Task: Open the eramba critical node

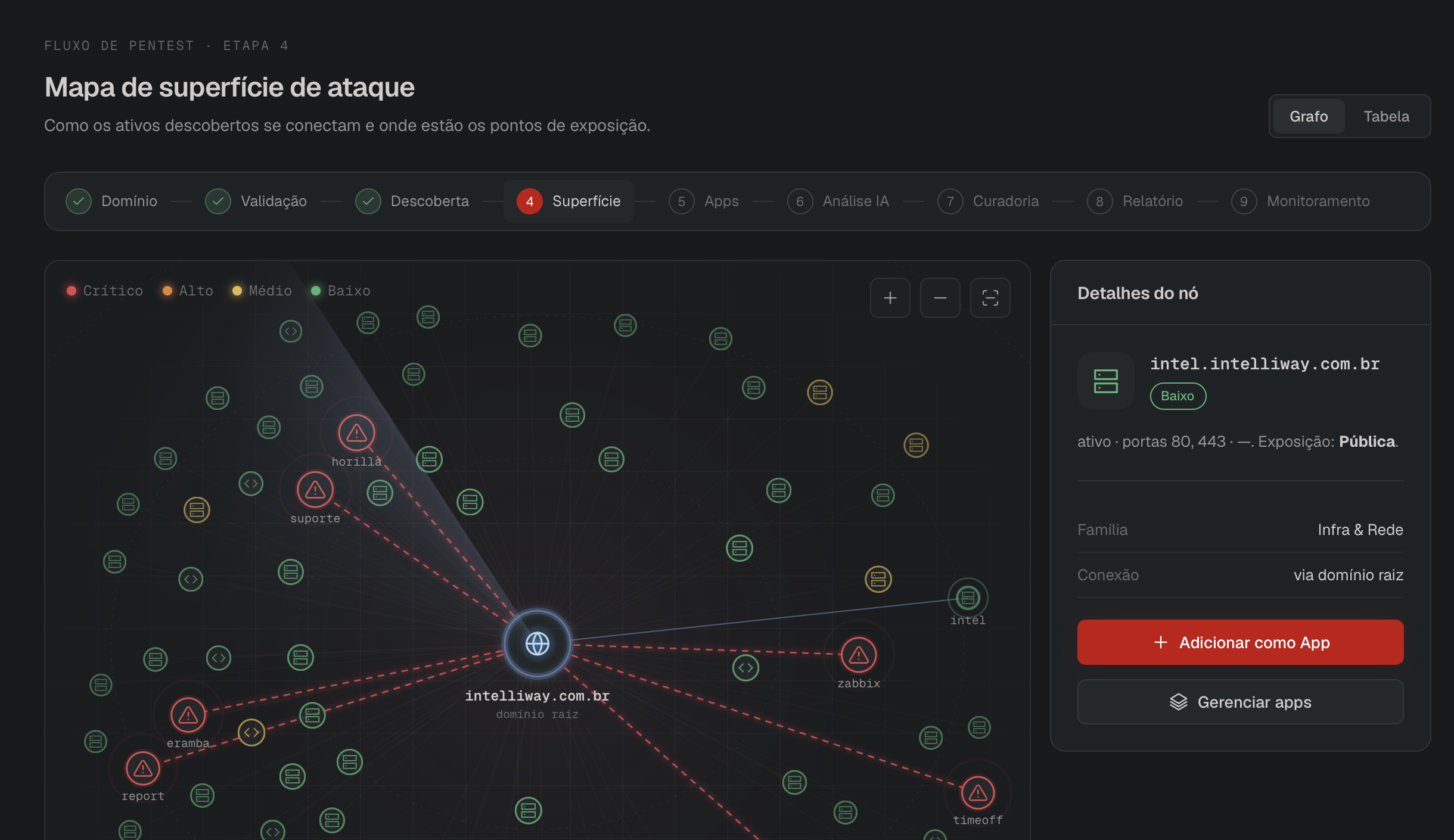Action: tap(188, 714)
